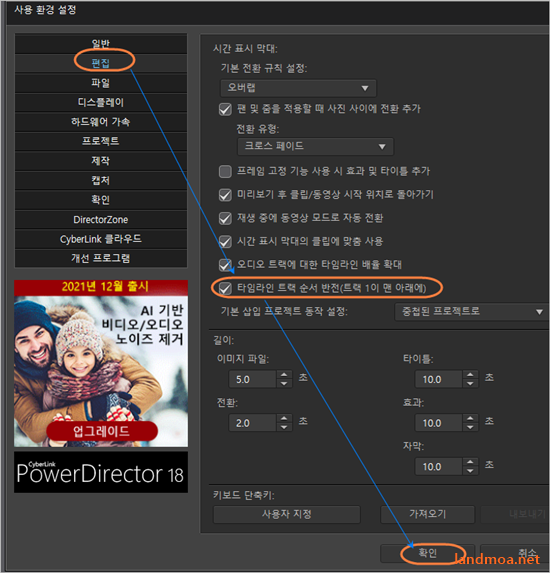Increase the 자막 duration with up arrow
The height and width of the screenshot is (573, 550).
[470, 462]
